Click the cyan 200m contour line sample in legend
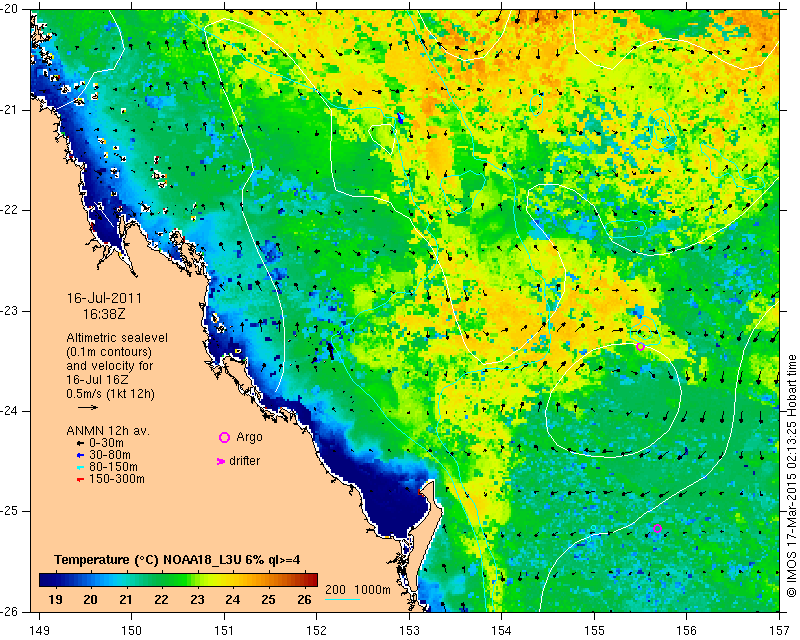 point(342,599)
